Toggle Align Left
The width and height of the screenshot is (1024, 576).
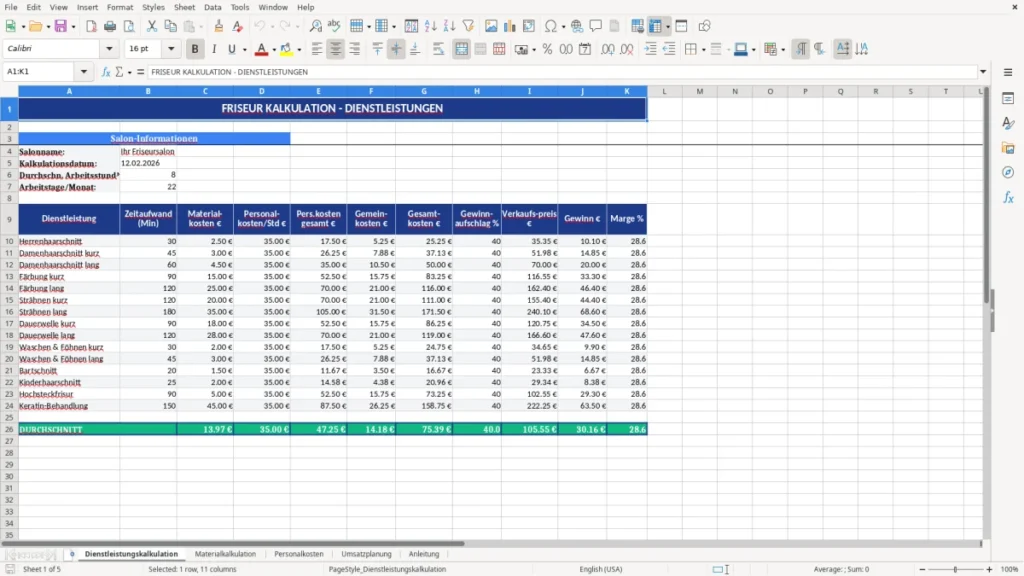(x=317, y=49)
